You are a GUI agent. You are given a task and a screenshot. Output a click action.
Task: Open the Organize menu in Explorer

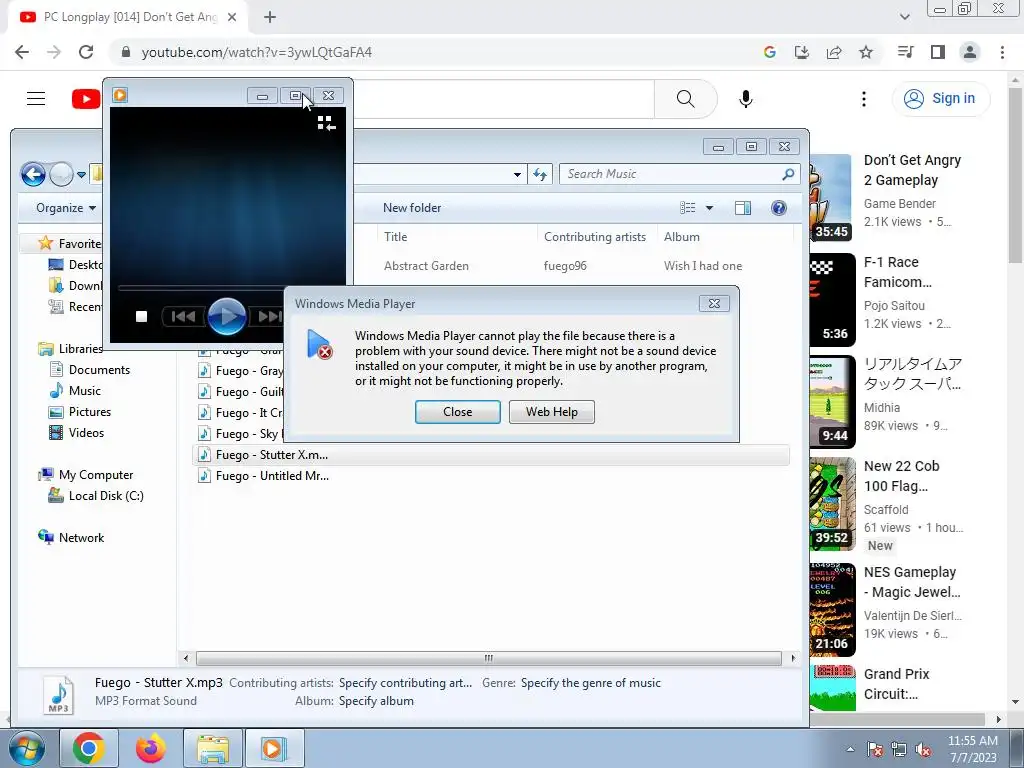tap(66, 208)
